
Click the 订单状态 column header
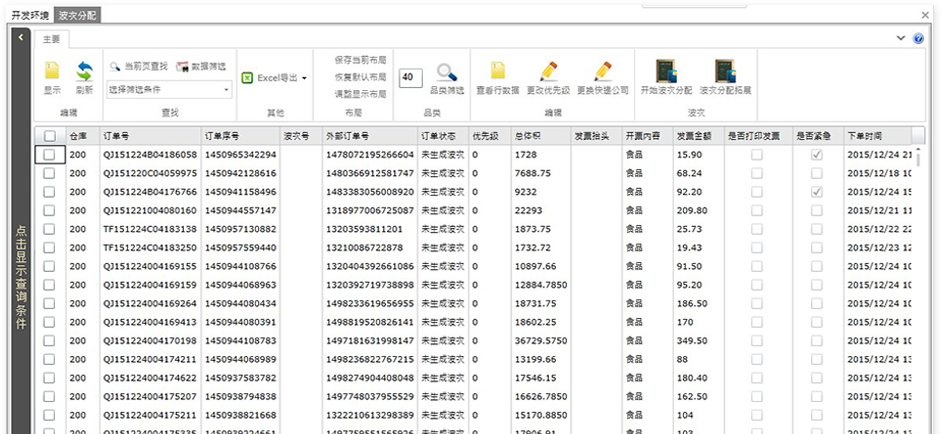442,136
